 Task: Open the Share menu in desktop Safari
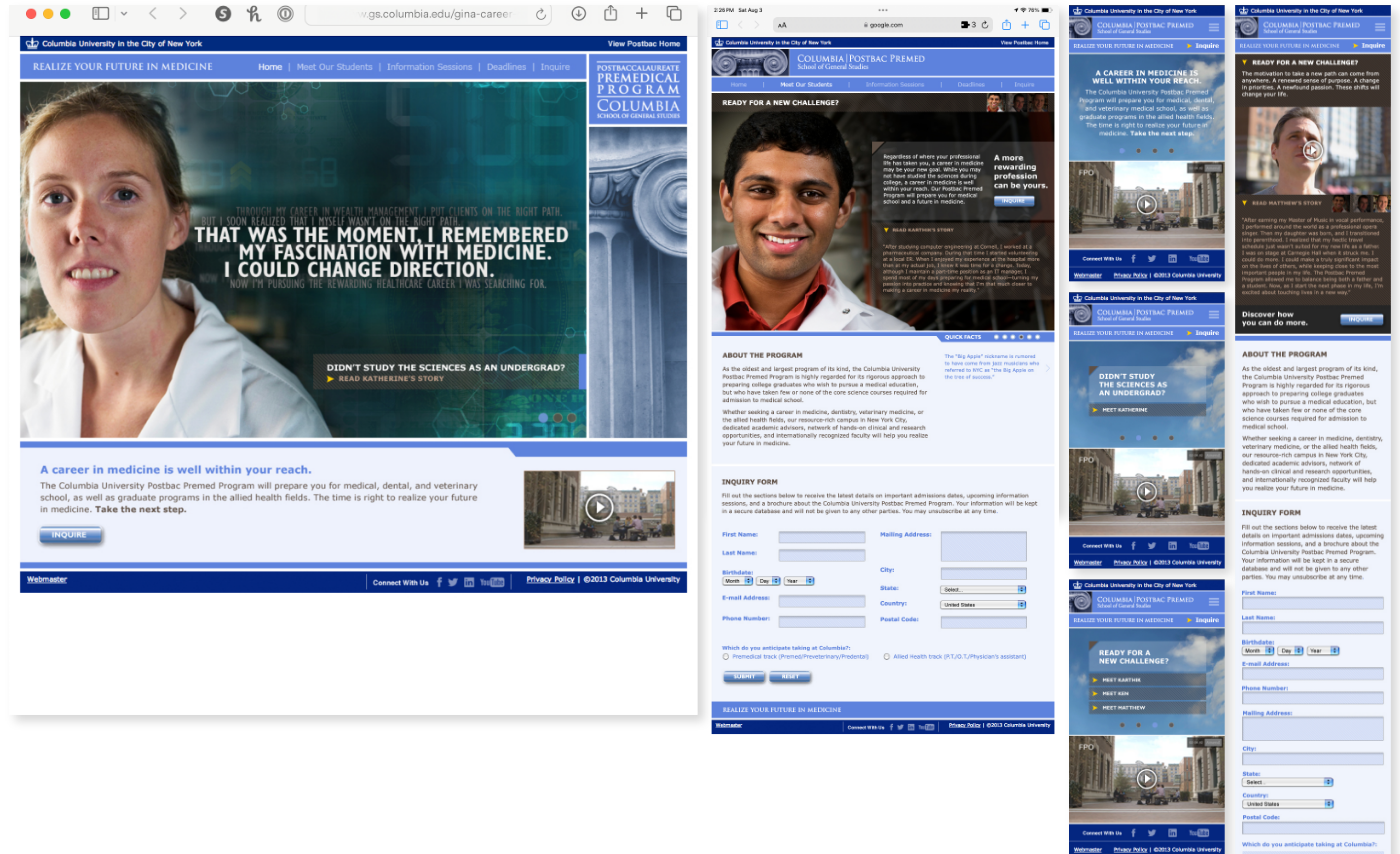(610, 13)
